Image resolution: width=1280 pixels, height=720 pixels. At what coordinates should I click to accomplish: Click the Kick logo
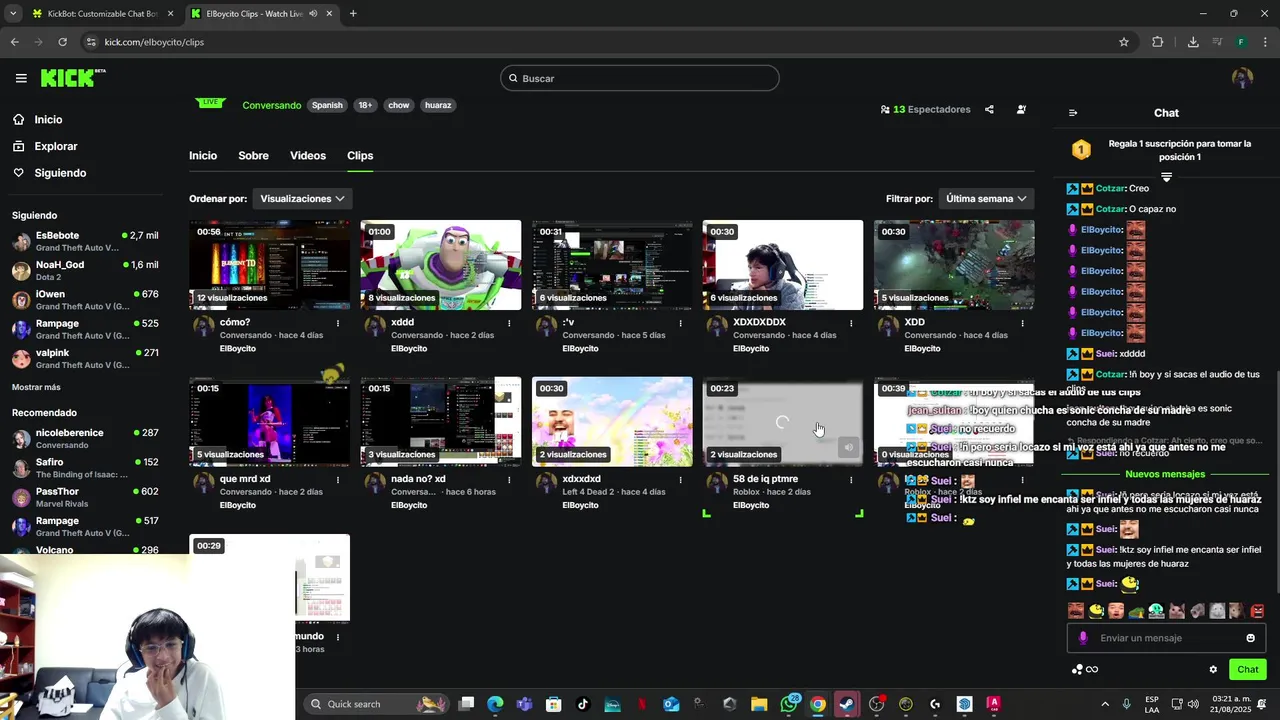tap(72, 78)
